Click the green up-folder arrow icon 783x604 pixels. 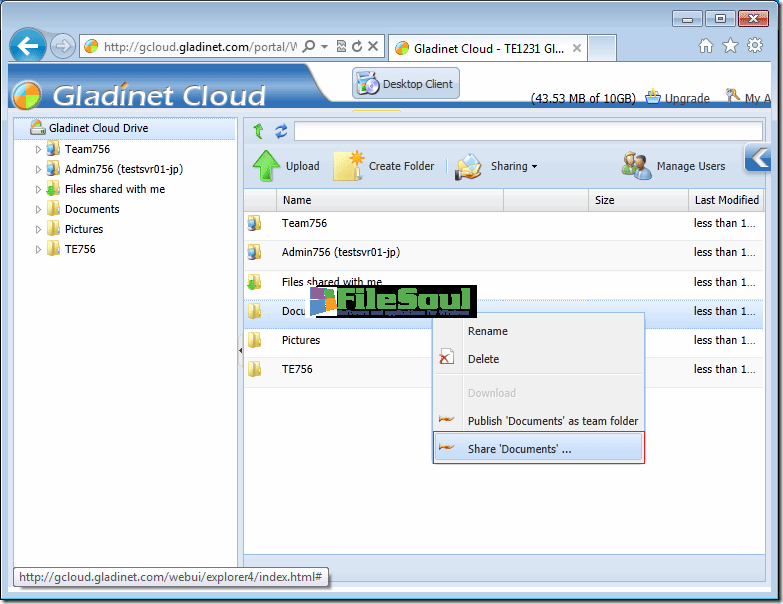tap(259, 131)
